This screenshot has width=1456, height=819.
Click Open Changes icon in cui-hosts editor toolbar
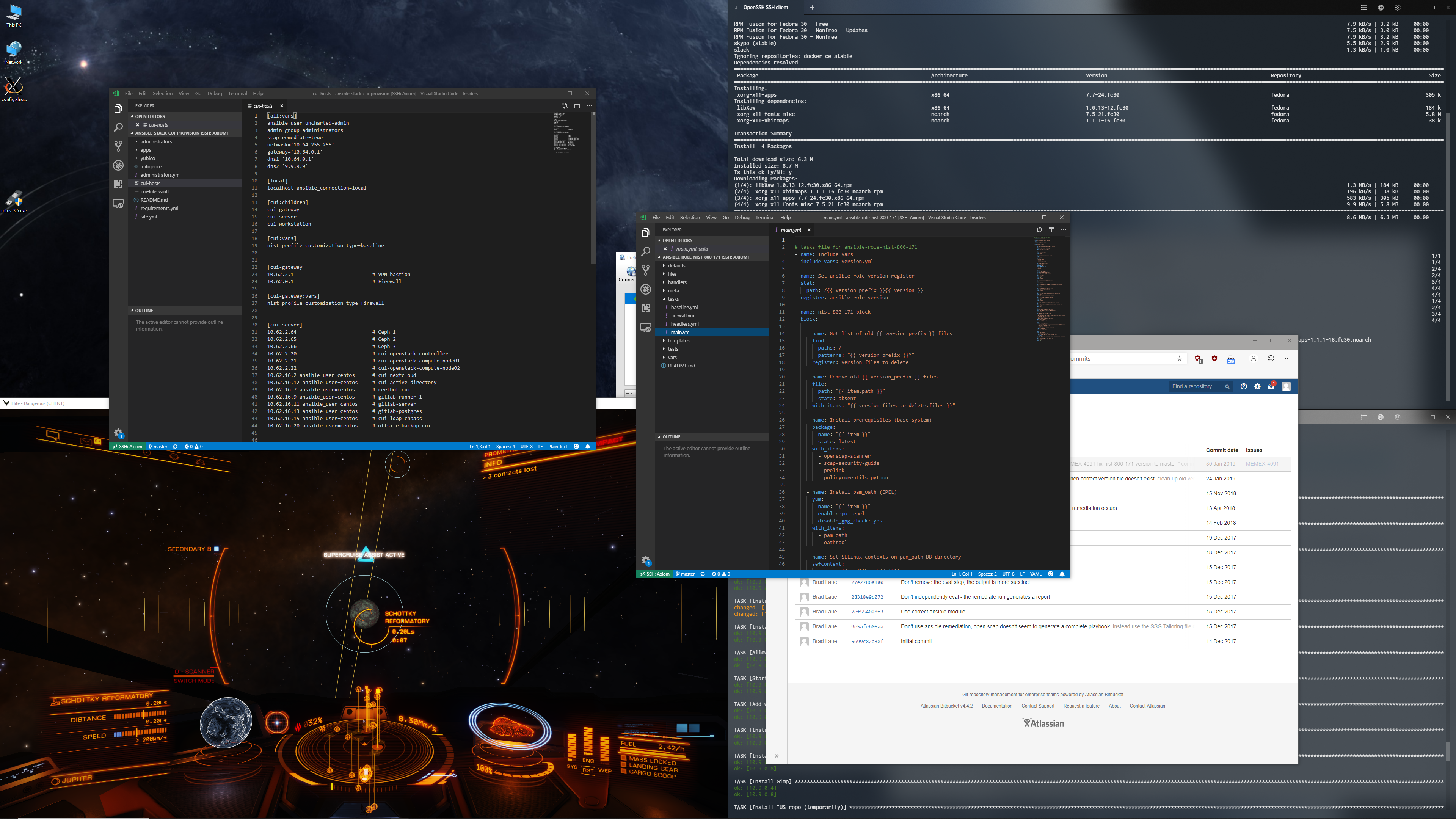click(565, 106)
